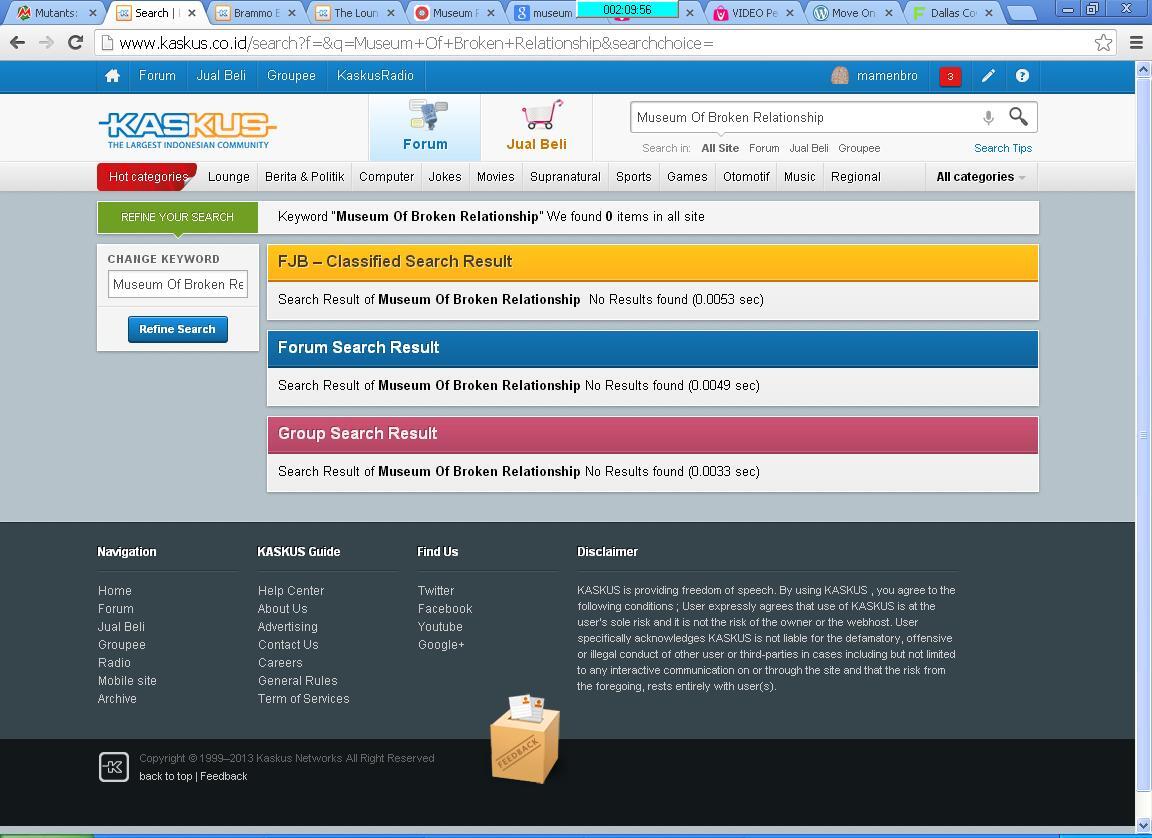Switch to the Brammo browser tab
This screenshot has height=838, width=1152.
tap(256, 12)
